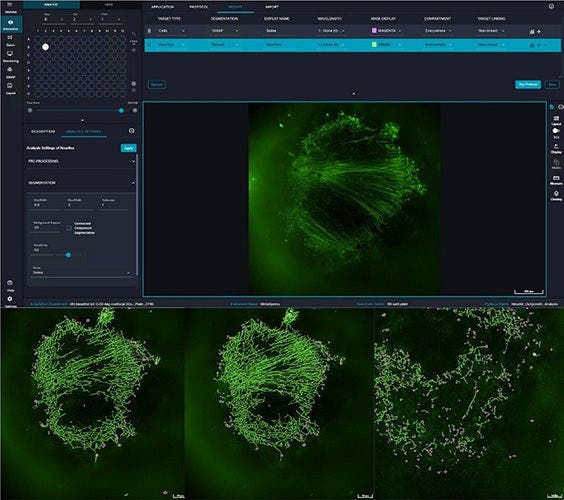Open Target Linking dropdown in Cells row
The height and width of the screenshot is (500, 564).
click(491, 31)
